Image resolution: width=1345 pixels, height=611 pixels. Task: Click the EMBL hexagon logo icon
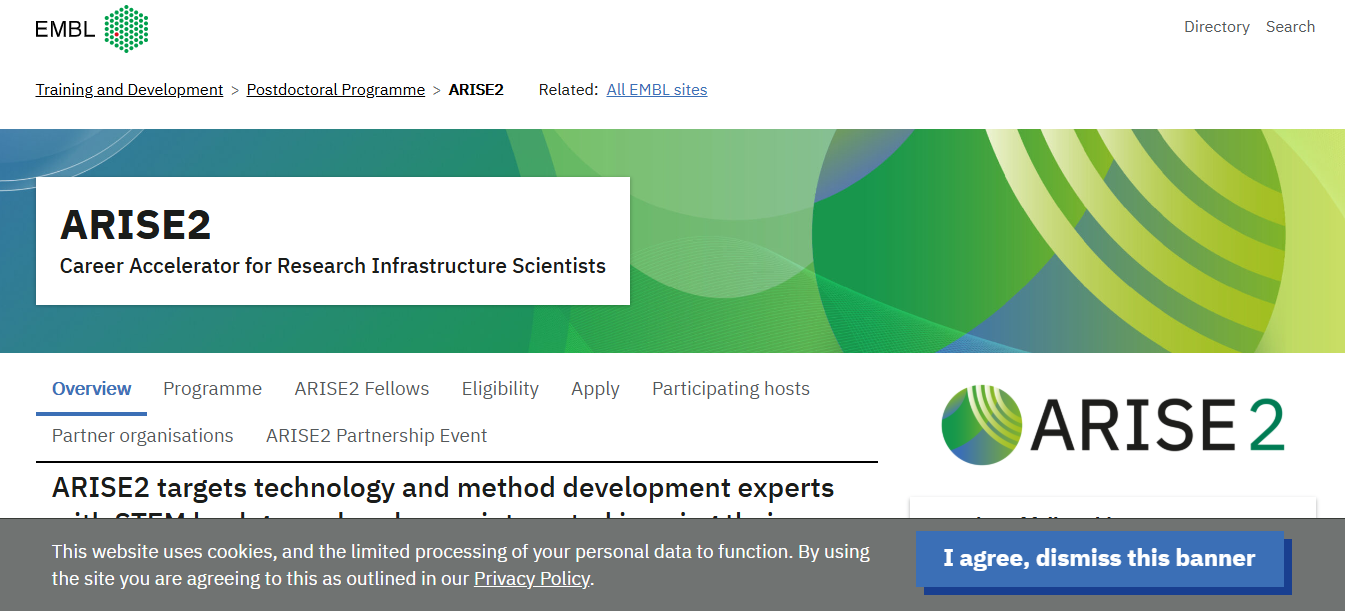coord(126,28)
